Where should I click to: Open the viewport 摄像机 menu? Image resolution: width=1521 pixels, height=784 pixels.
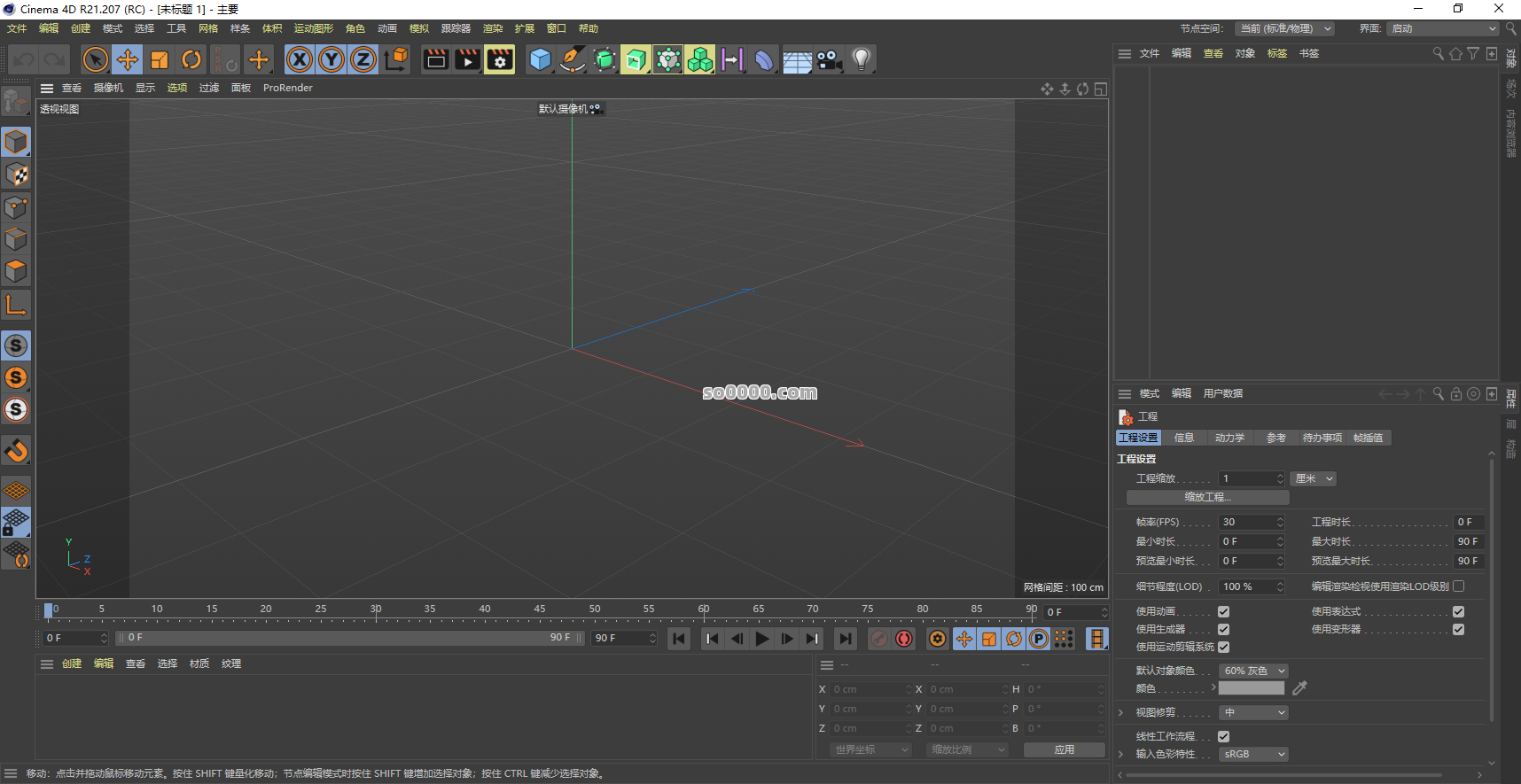pyautogui.click(x=109, y=88)
